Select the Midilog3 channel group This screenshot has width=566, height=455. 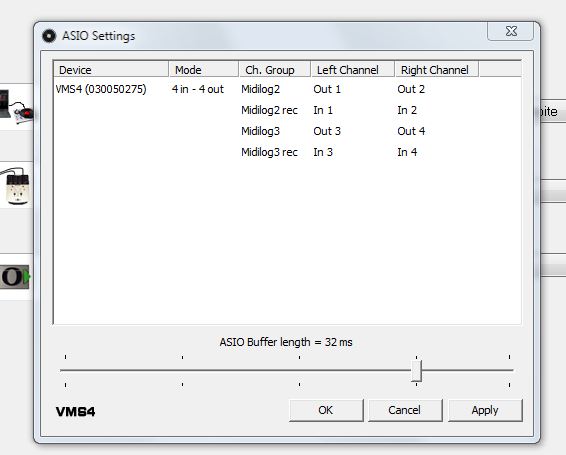pos(260,131)
